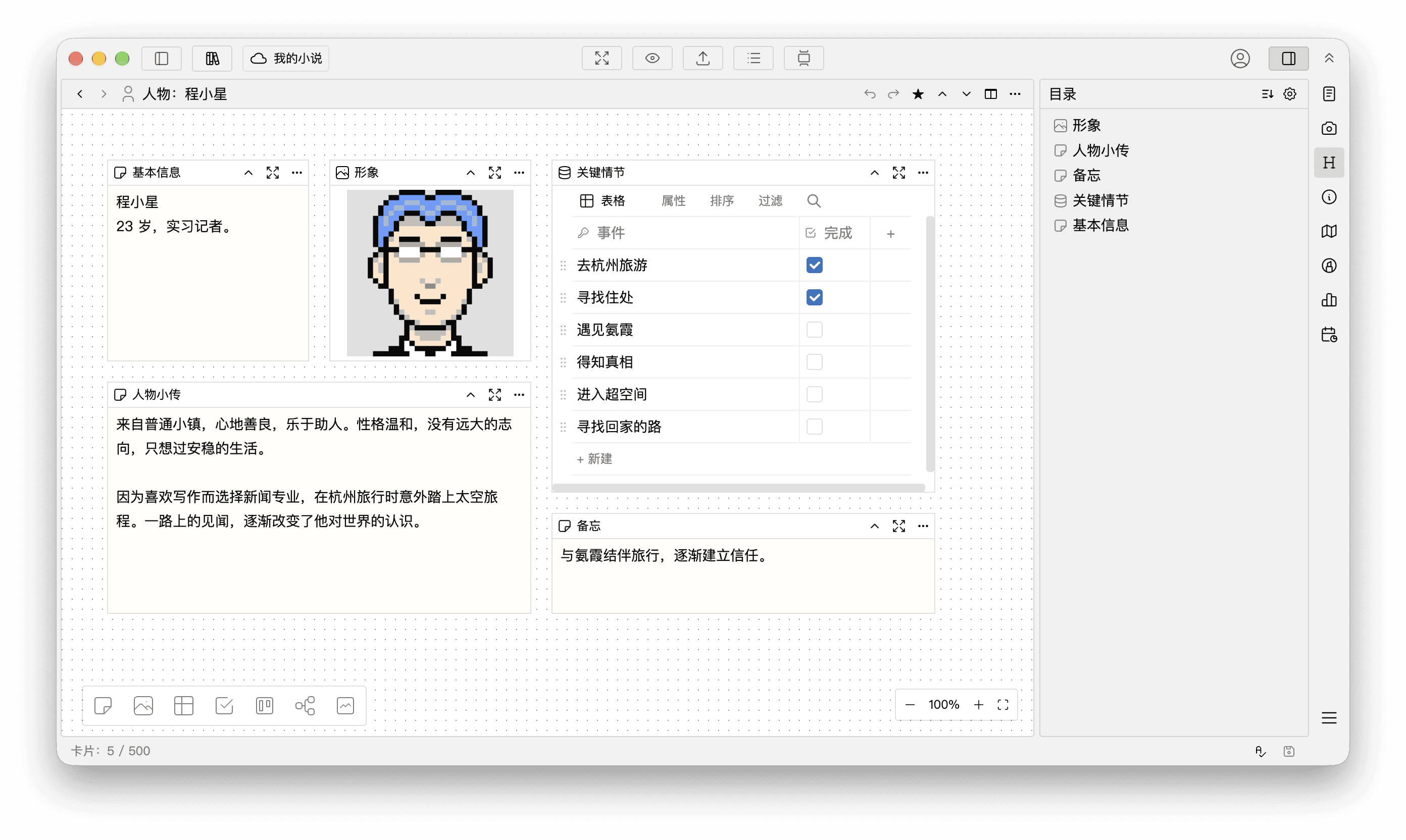Check the 遇见氦霞 completion checkbox
The width and height of the screenshot is (1406, 840).
[x=814, y=330]
